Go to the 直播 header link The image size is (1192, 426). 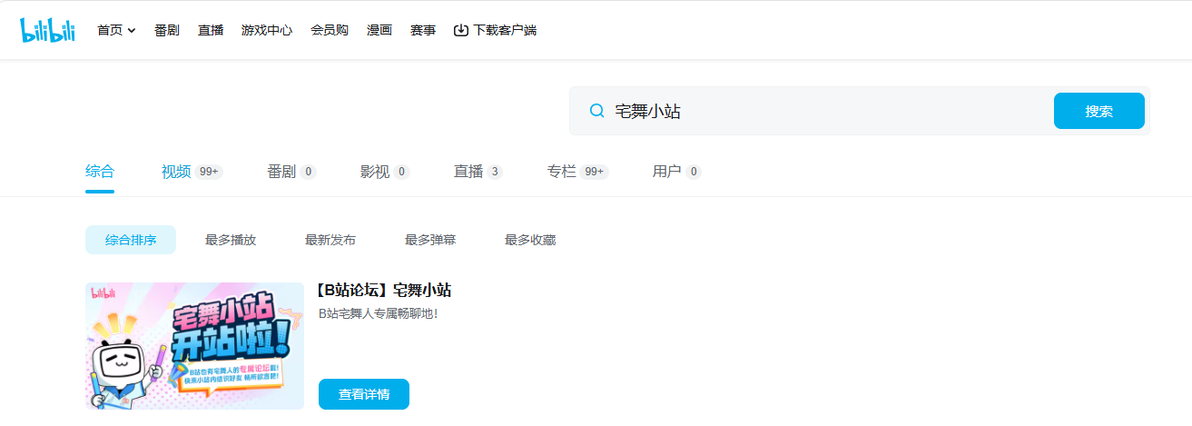pyautogui.click(x=211, y=30)
